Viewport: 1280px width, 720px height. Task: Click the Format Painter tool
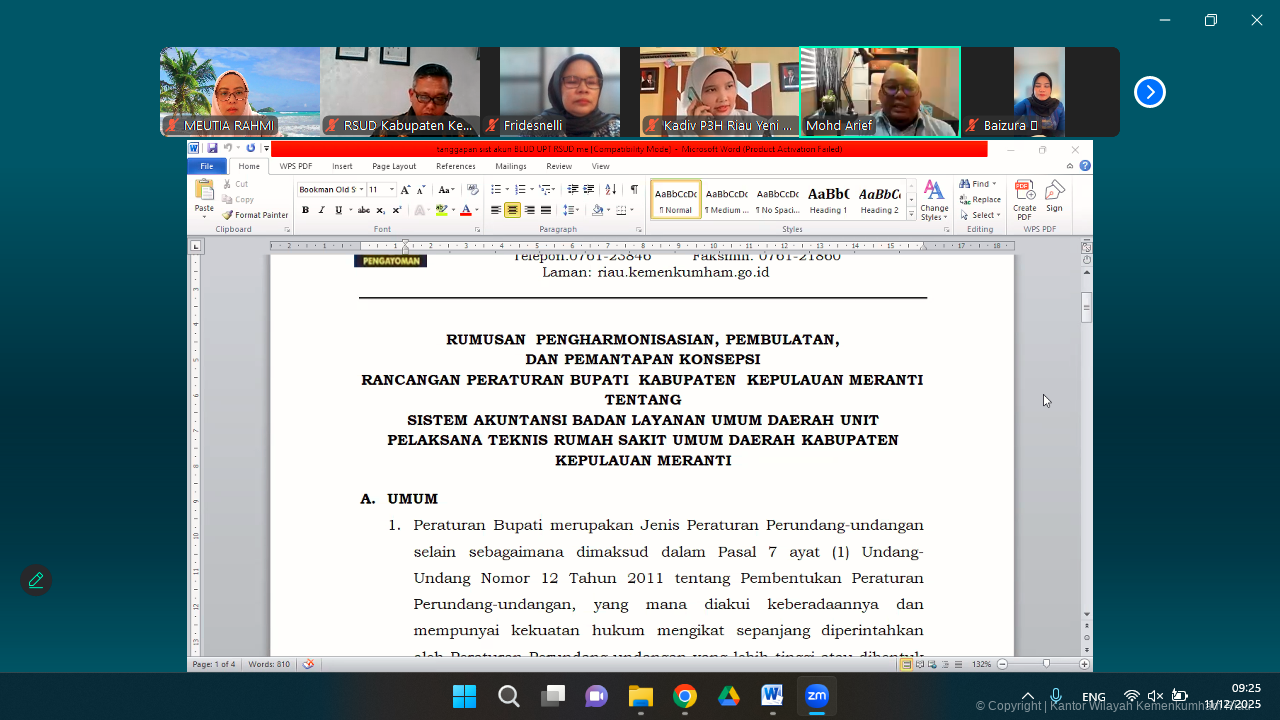coord(256,215)
